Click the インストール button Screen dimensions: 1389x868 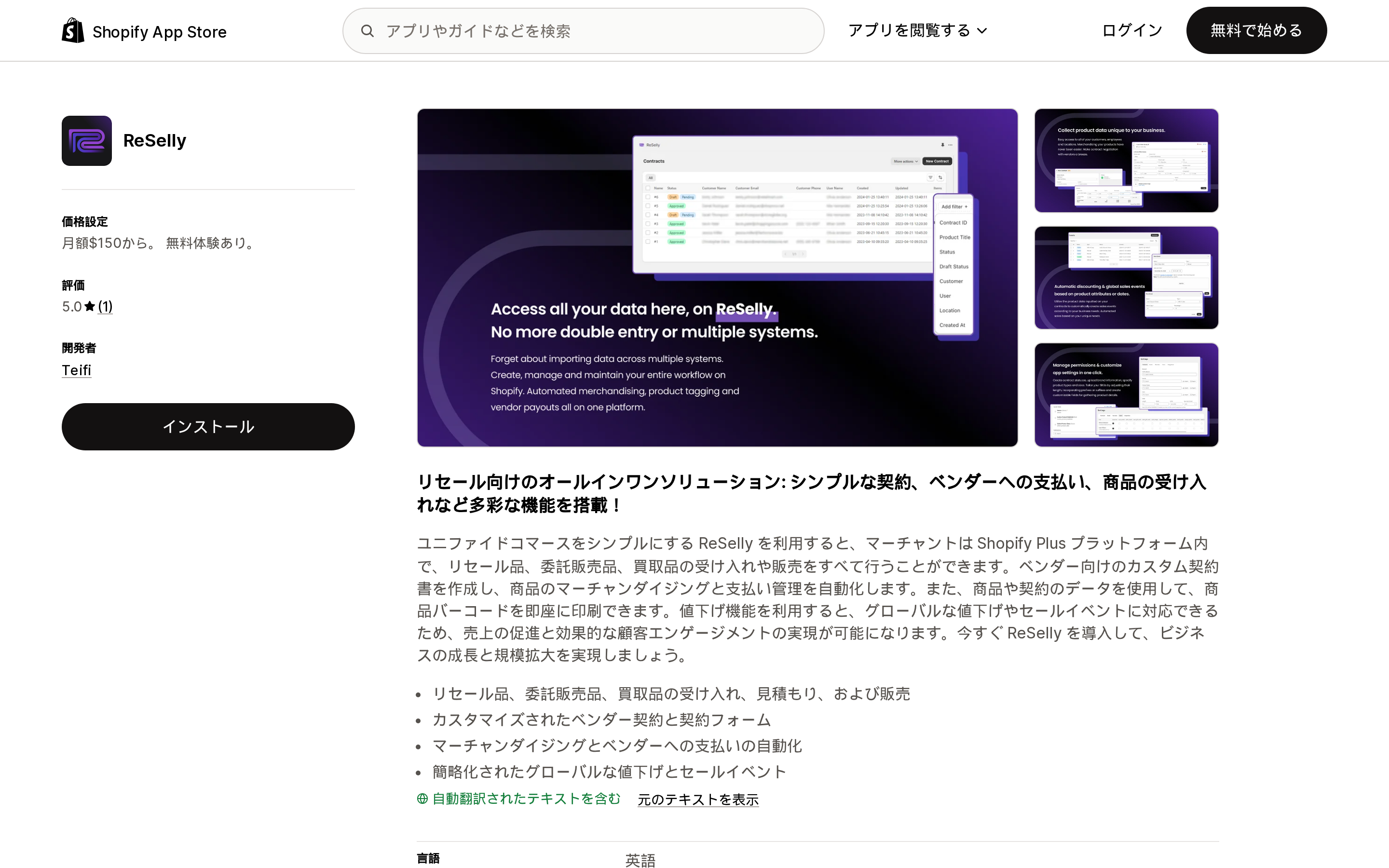click(x=208, y=427)
